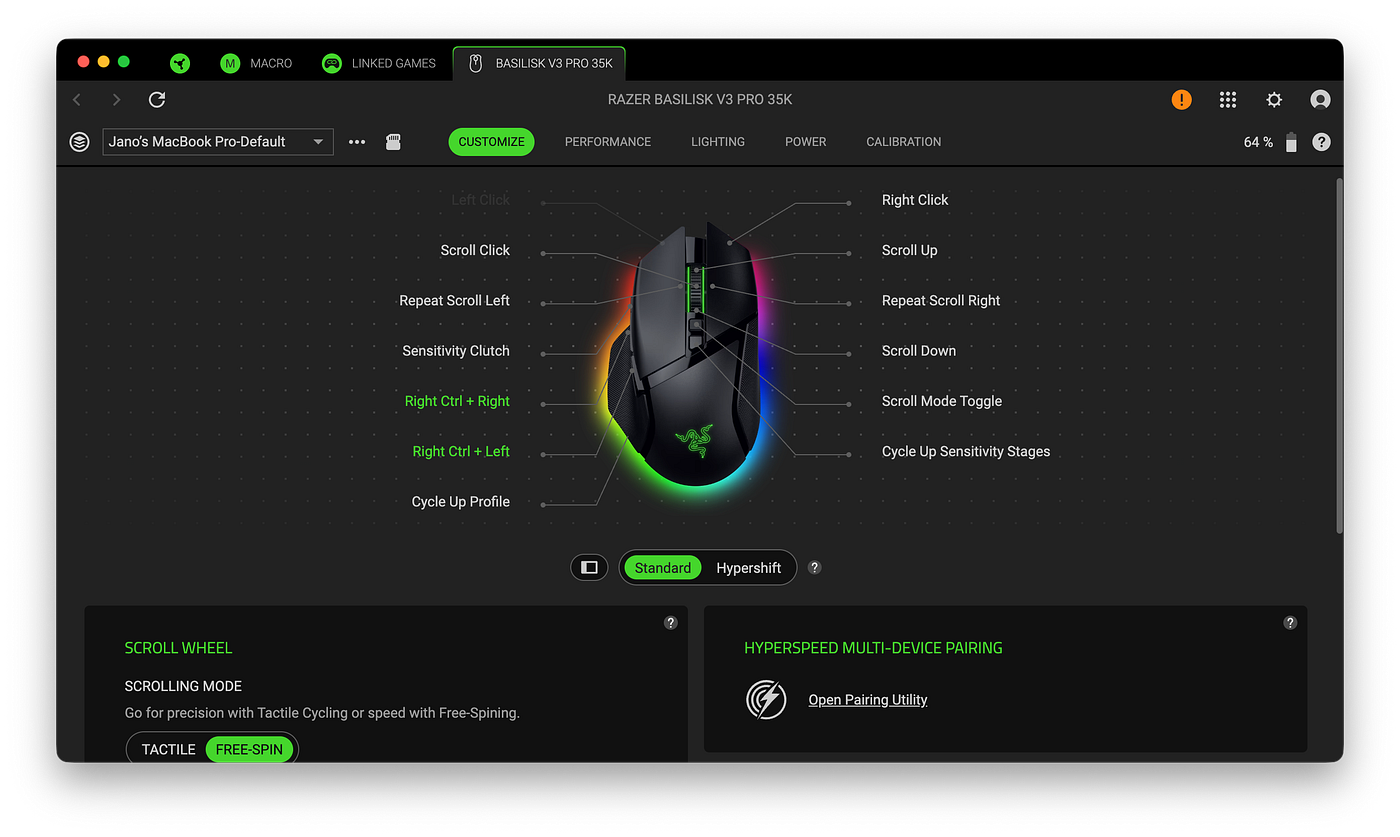Open the on-board memory chip icon
Screen dimensions: 1400x837
point(393,142)
